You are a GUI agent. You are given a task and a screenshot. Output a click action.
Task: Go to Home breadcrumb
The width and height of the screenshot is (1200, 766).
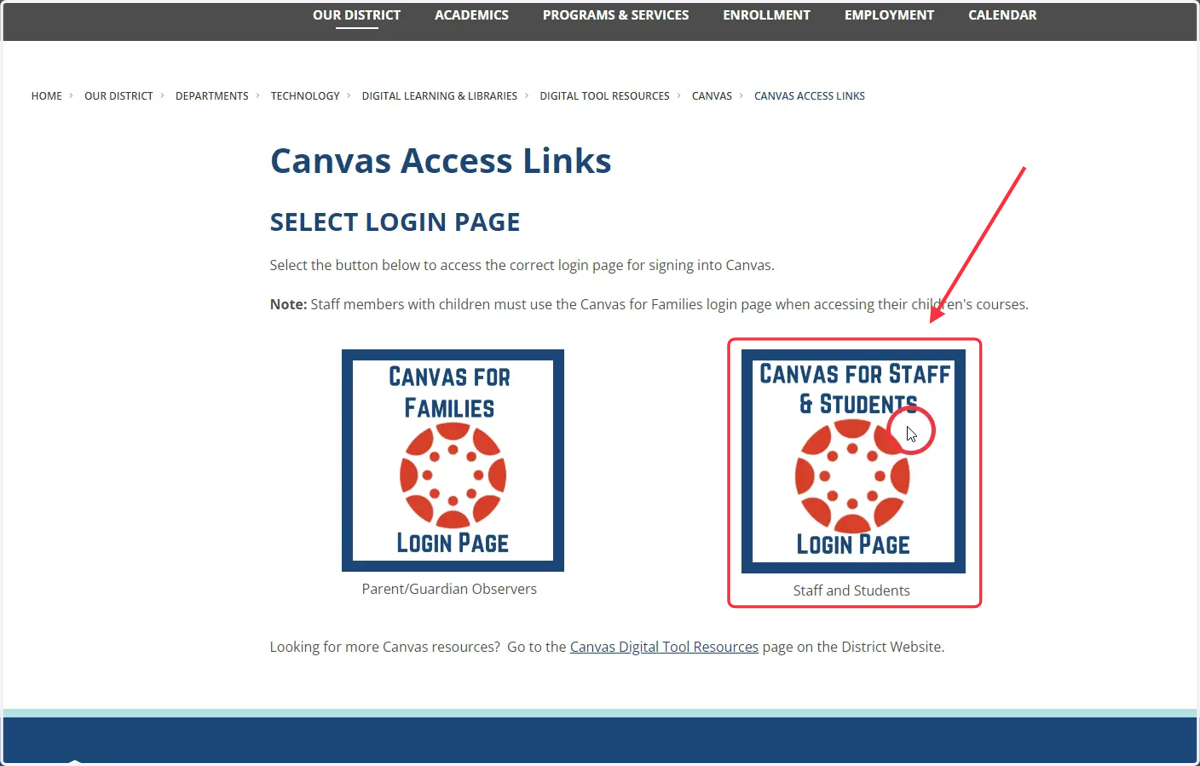pos(46,96)
